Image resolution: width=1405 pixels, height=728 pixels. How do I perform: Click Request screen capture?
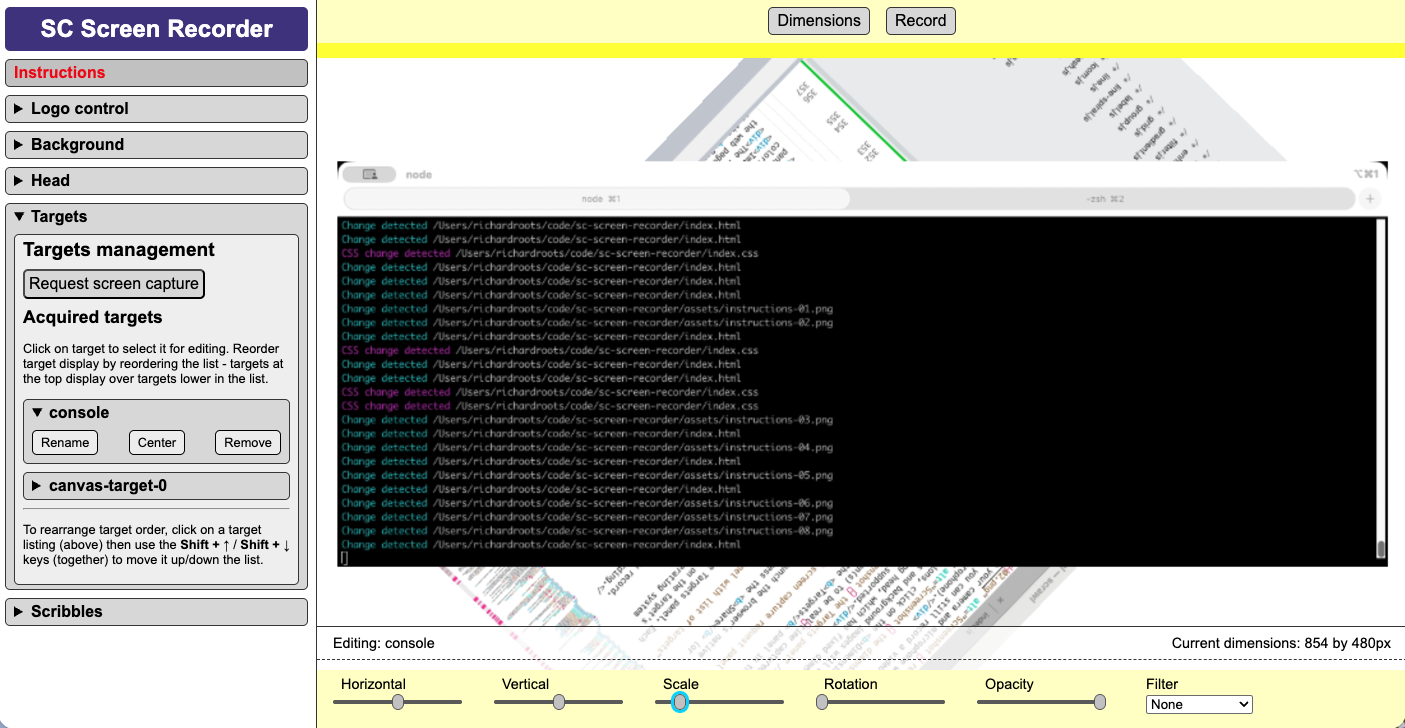pos(113,283)
